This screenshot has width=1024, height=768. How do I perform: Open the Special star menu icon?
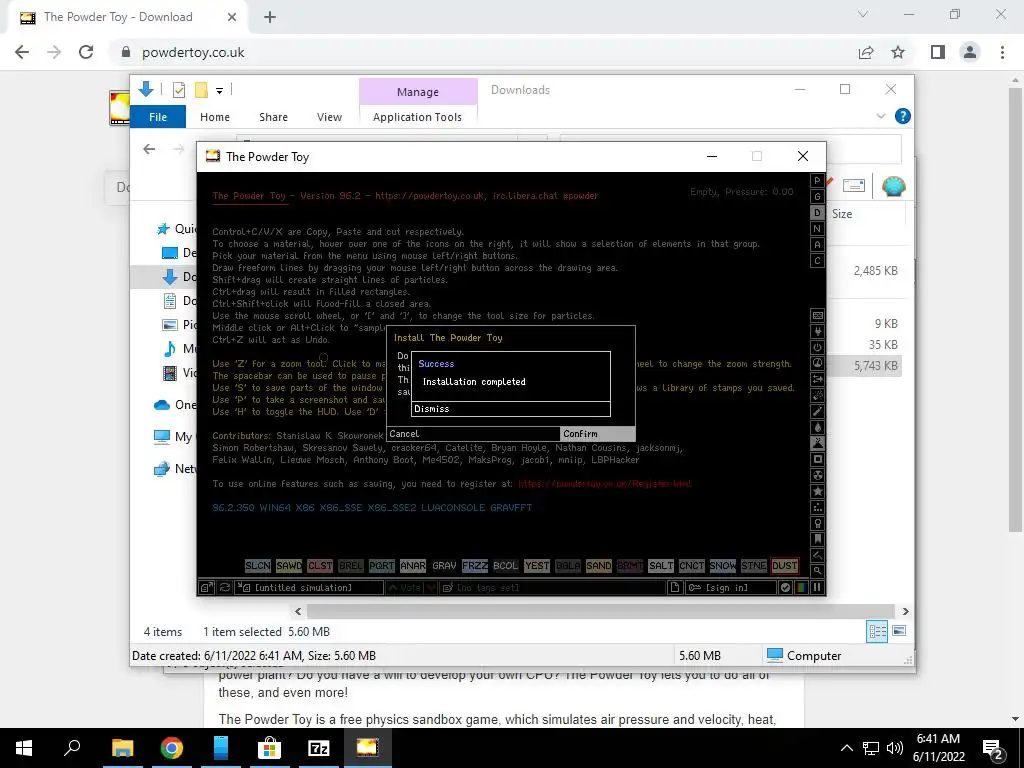coord(817,491)
